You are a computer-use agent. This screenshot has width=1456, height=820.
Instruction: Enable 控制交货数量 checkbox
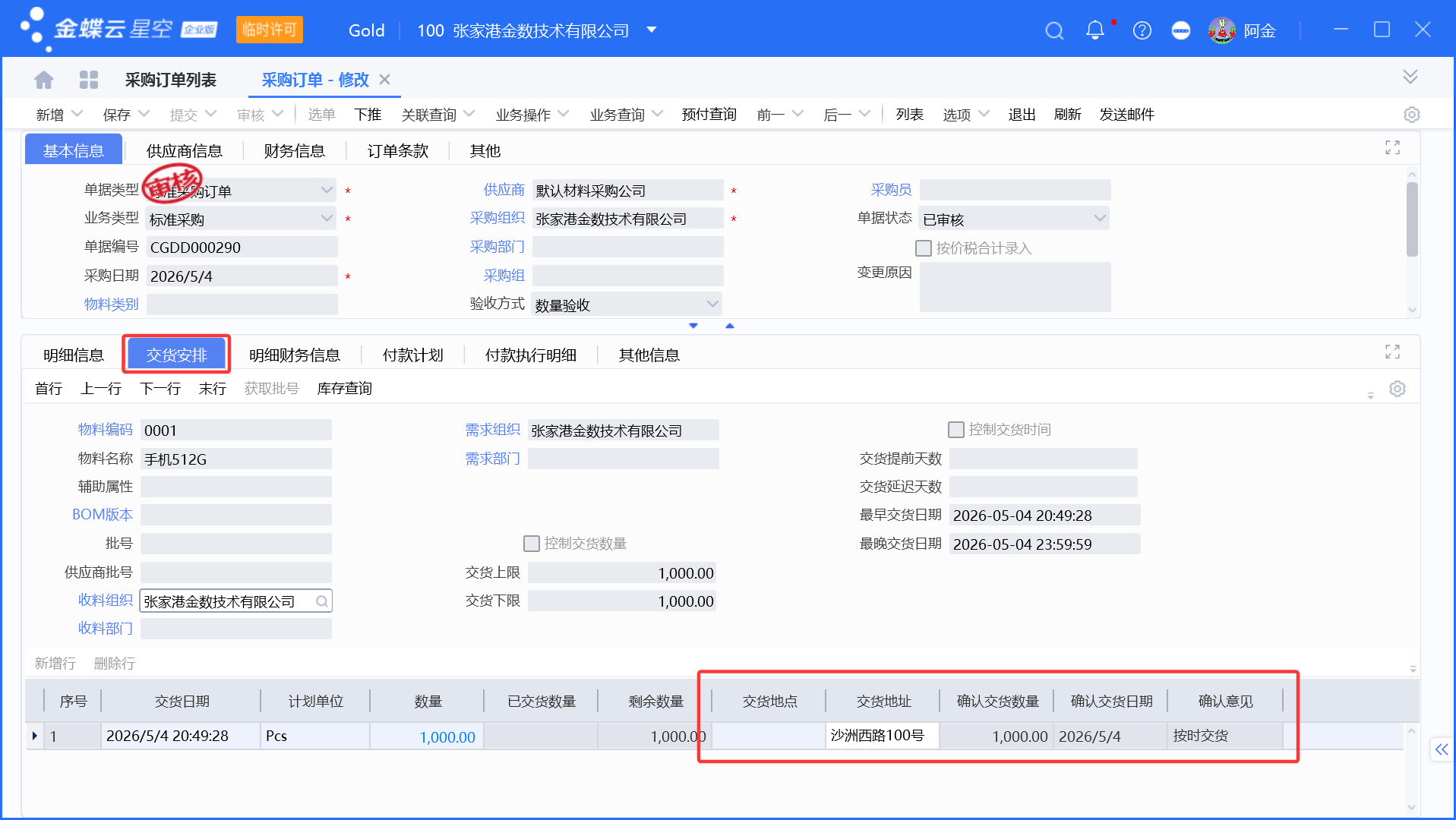[x=532, y=544]
